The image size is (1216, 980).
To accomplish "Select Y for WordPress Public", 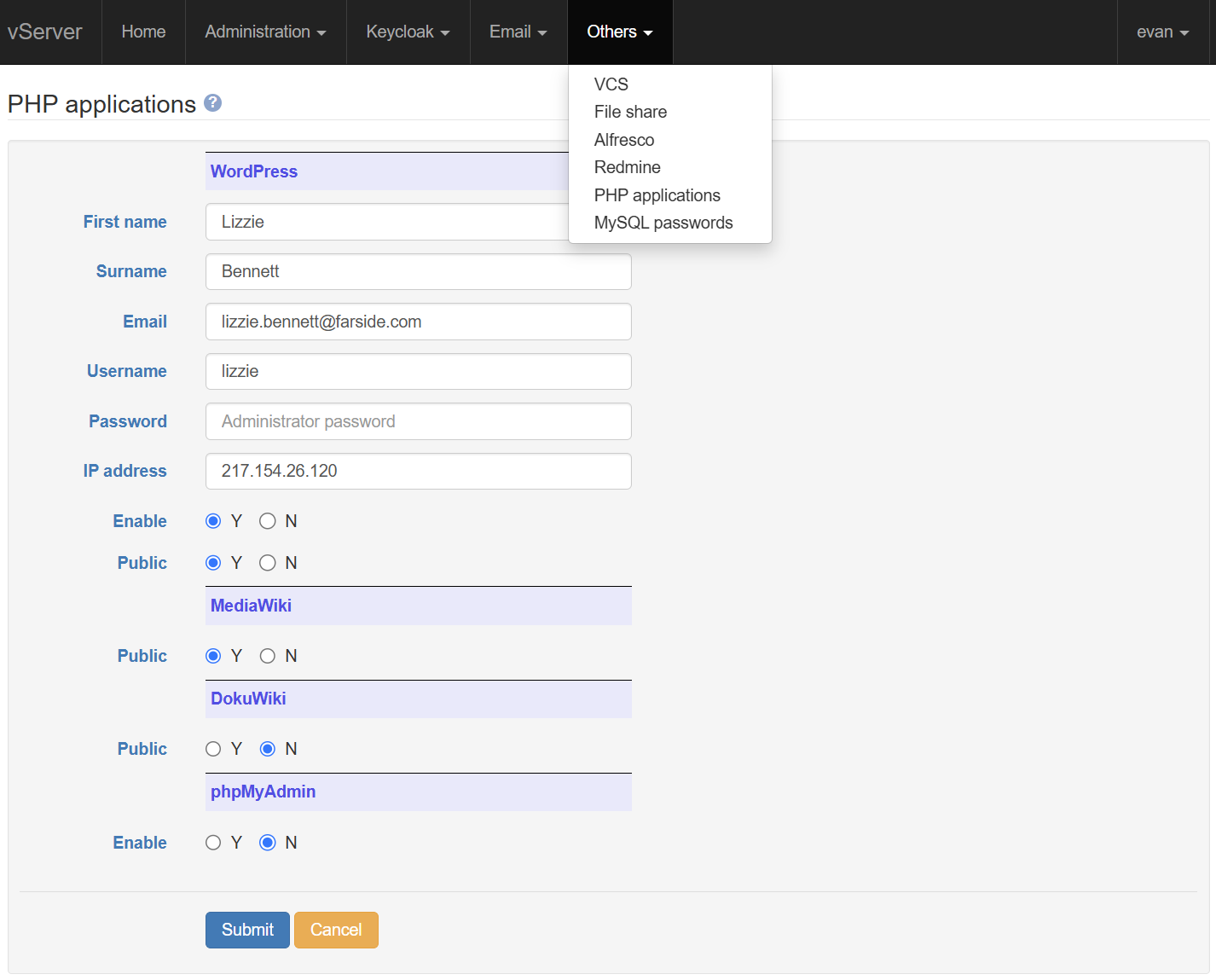I will click(213, 563).
